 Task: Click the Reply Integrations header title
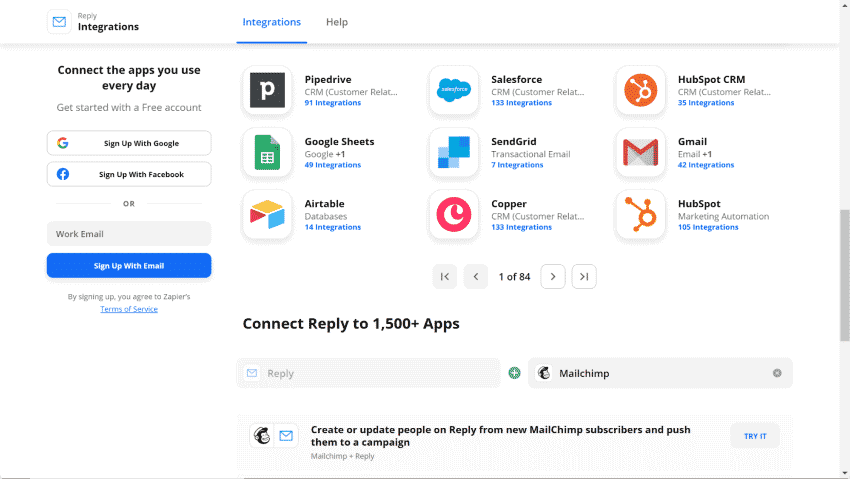point(108,27)
